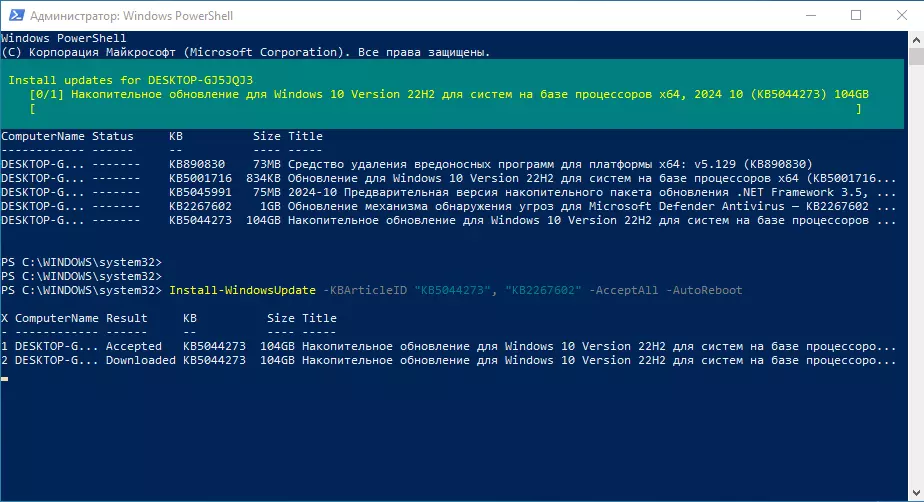Click the vertical scrollbar track
This screenshot has height=502, width=924.
click(x=914, y=300)
